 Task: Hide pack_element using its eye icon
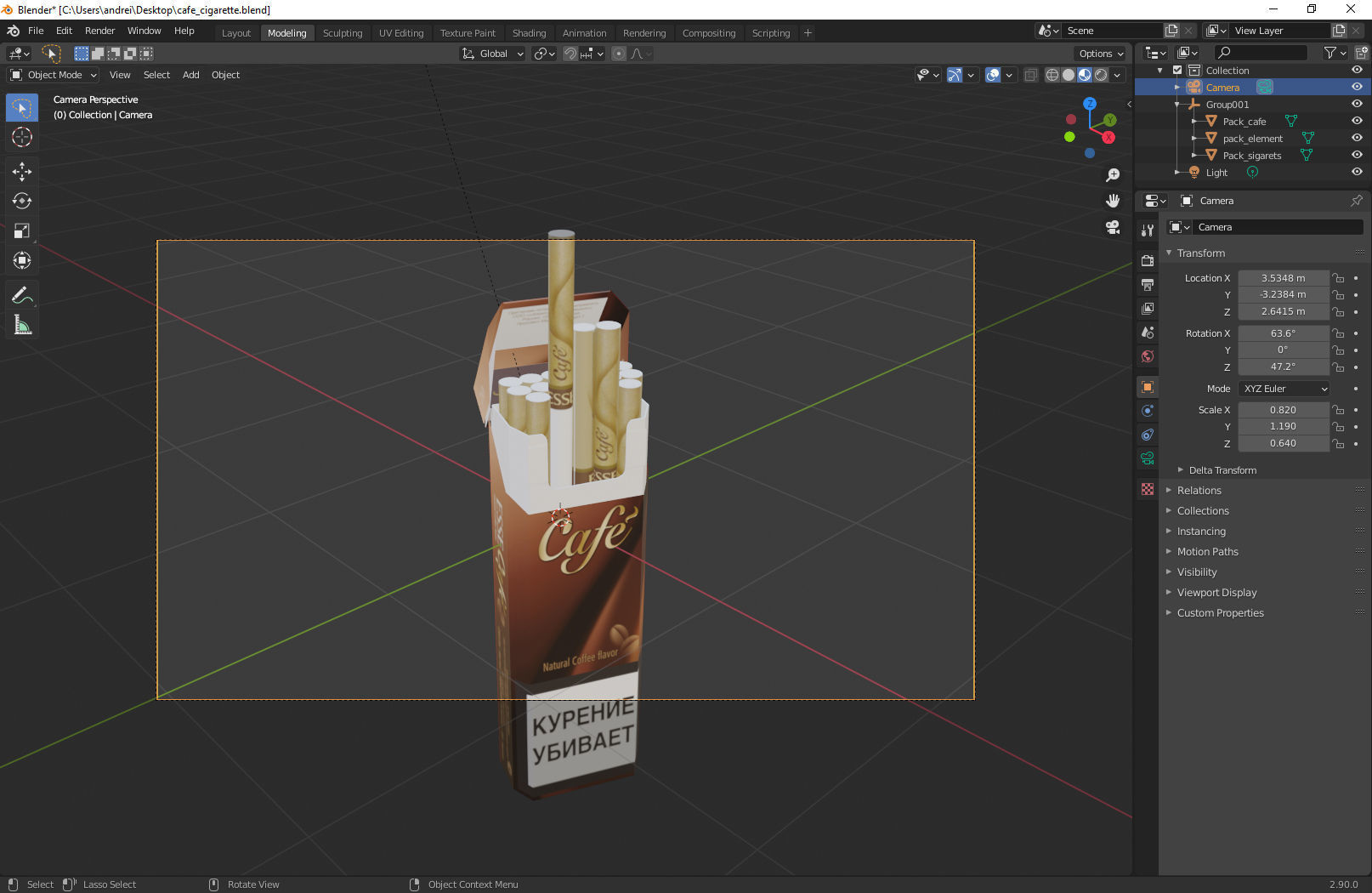[x=1357, y=138]
